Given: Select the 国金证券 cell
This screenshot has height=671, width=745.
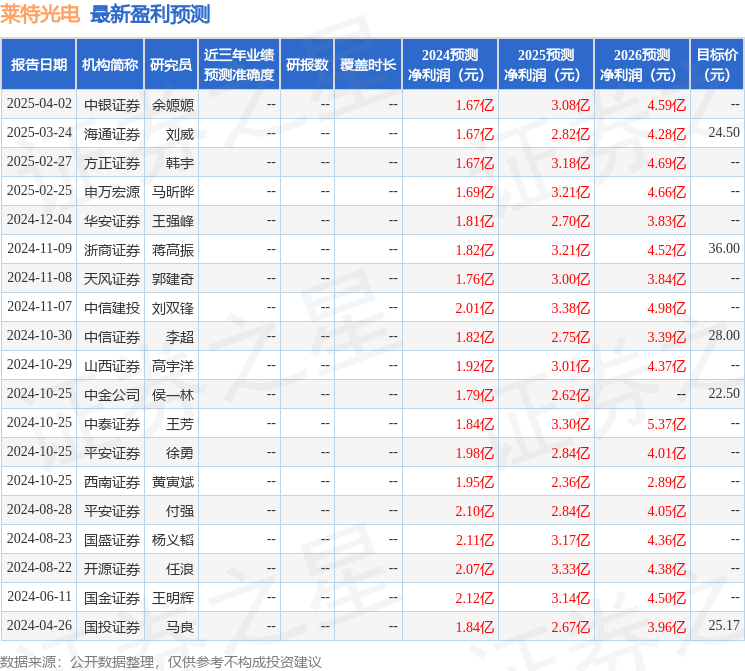Looking at the screenshot, I should pos(112,598).
